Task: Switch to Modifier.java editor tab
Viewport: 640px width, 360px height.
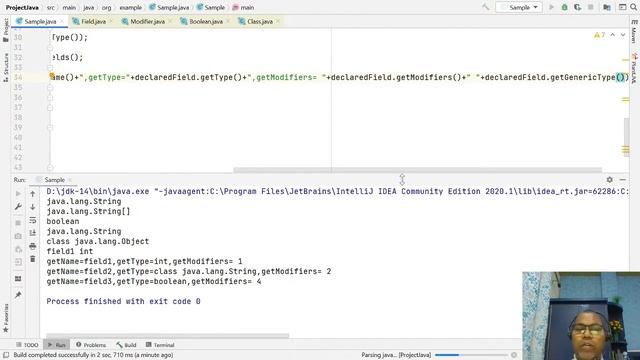Action: (147, 21)
